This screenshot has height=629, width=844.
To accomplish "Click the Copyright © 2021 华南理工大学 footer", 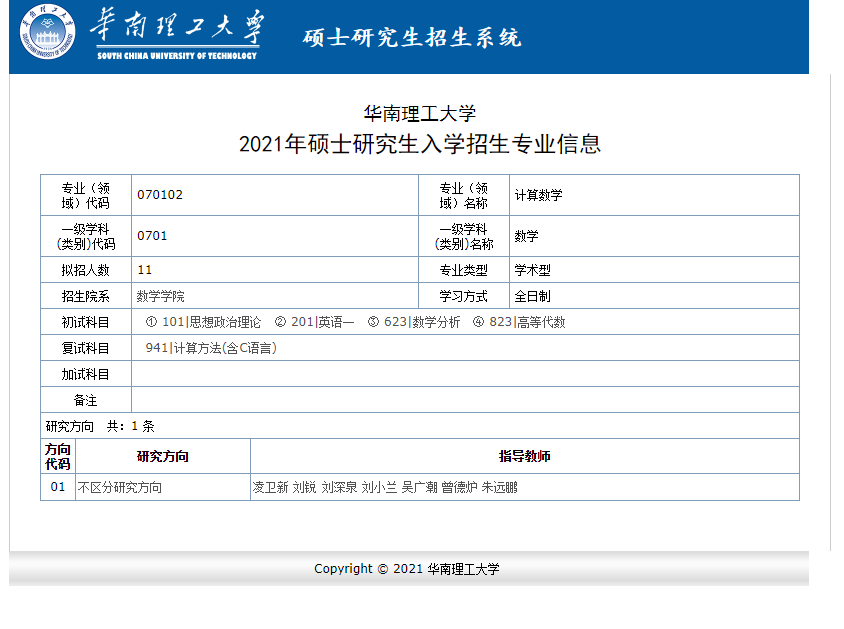I will coord(407,569).
